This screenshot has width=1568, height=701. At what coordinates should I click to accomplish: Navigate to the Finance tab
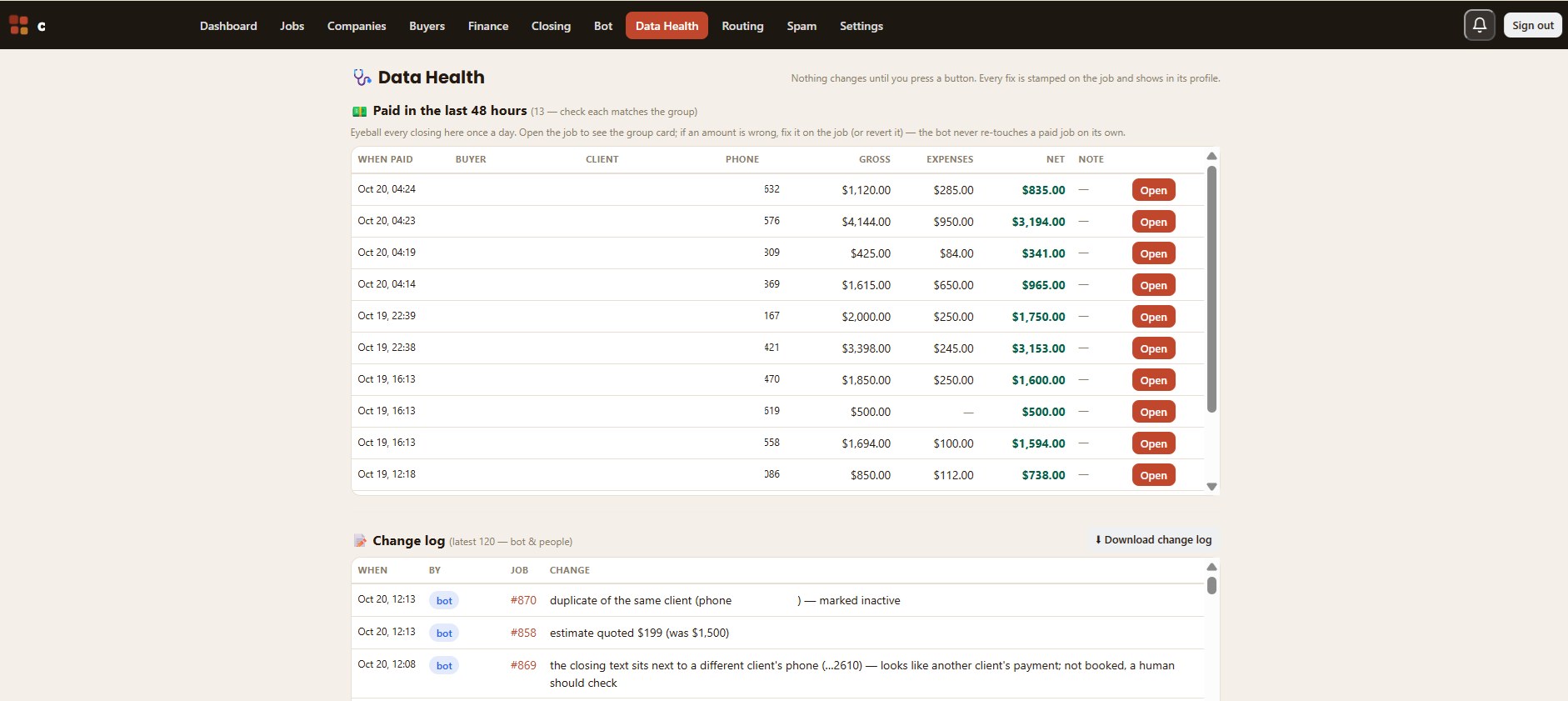pyautogui.click(x=488, y=26)
